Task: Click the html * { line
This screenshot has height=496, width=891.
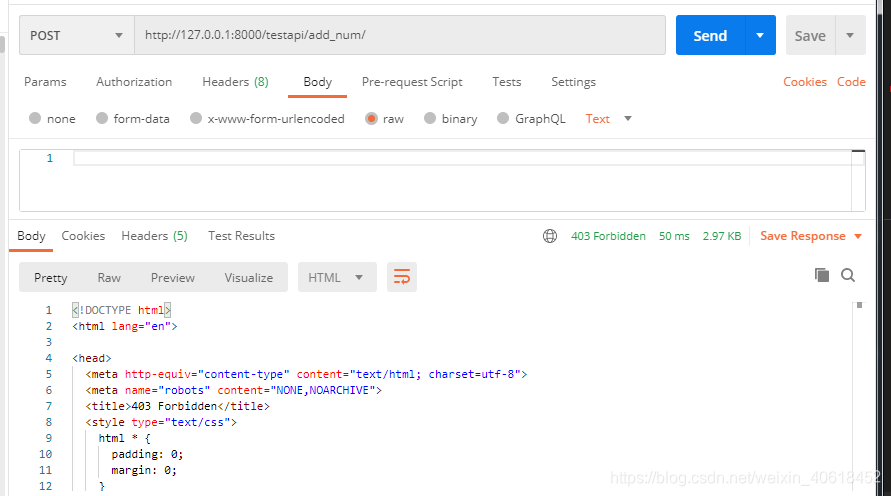Action: 124,438
